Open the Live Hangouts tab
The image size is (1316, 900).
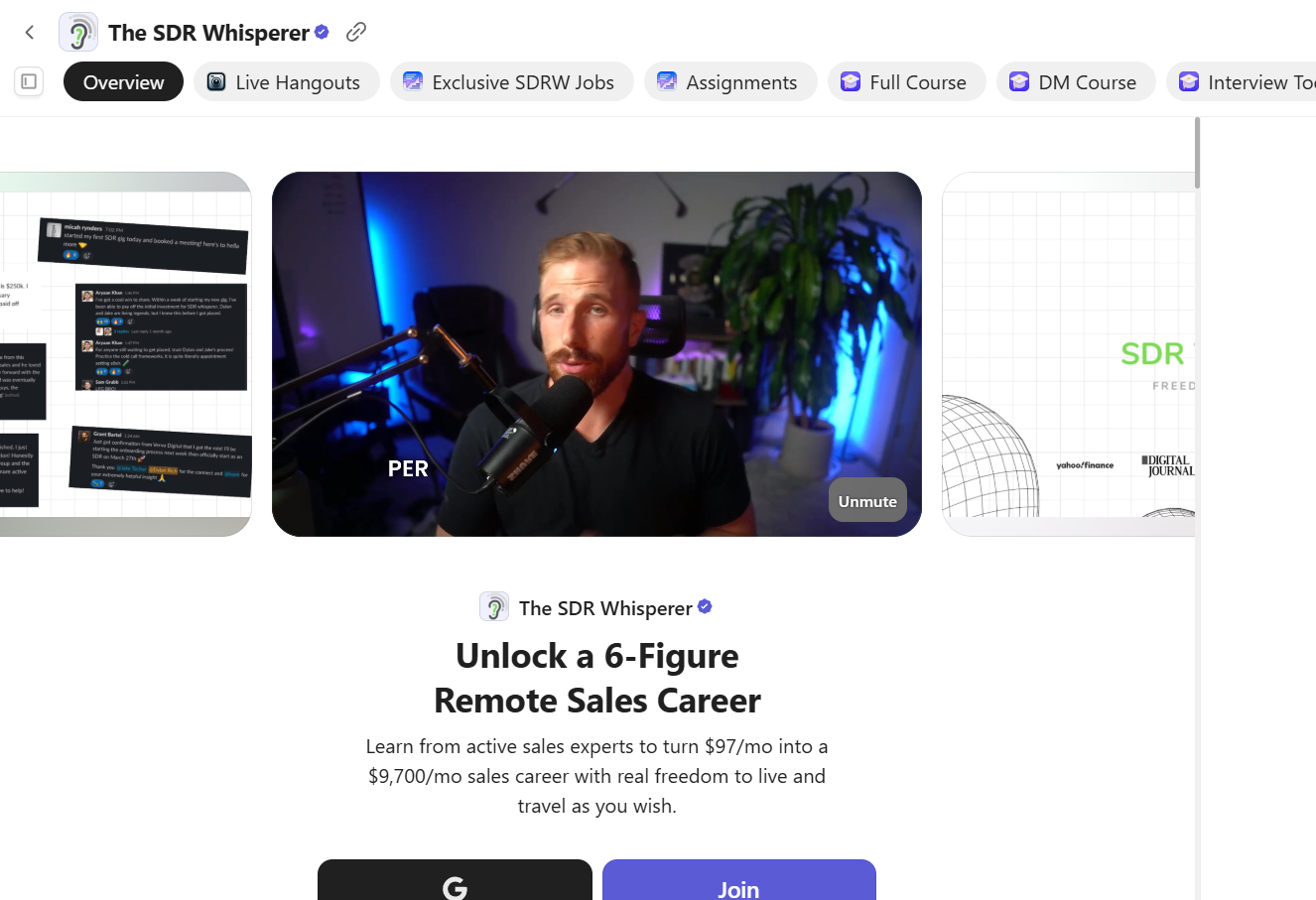tap(287, 81)
